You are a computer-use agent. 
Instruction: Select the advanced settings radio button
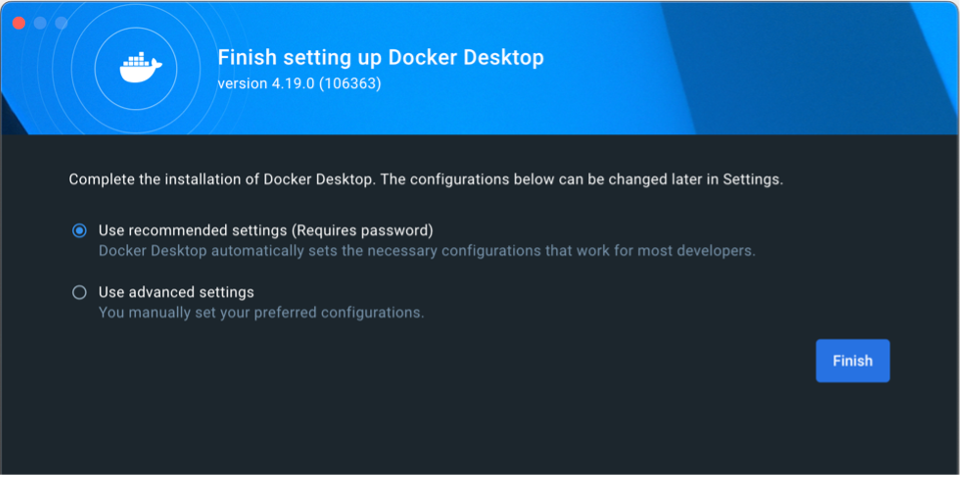80,293
